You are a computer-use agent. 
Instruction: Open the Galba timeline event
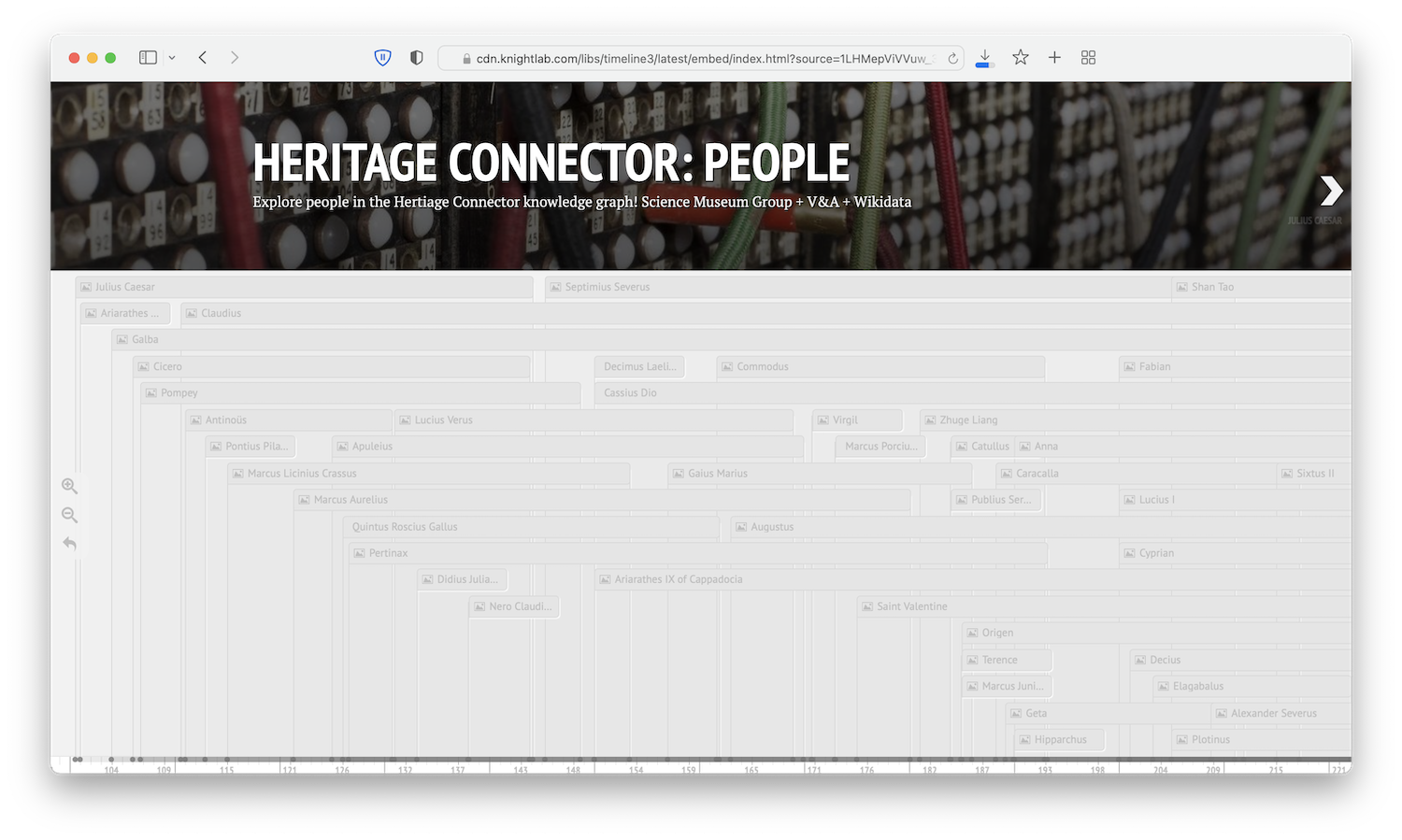click(732, 339)
